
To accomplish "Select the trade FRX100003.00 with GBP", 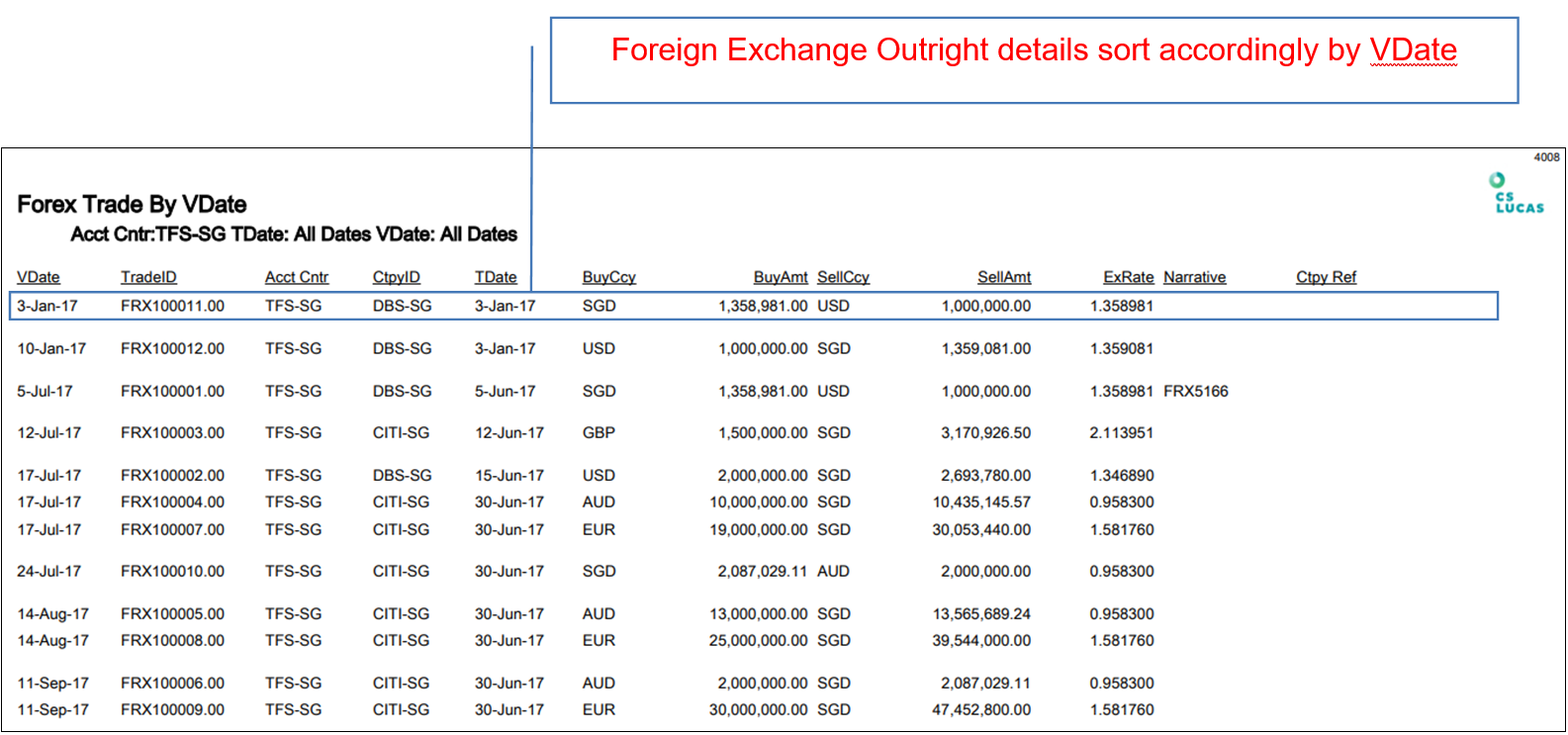I will coord(172,432).
